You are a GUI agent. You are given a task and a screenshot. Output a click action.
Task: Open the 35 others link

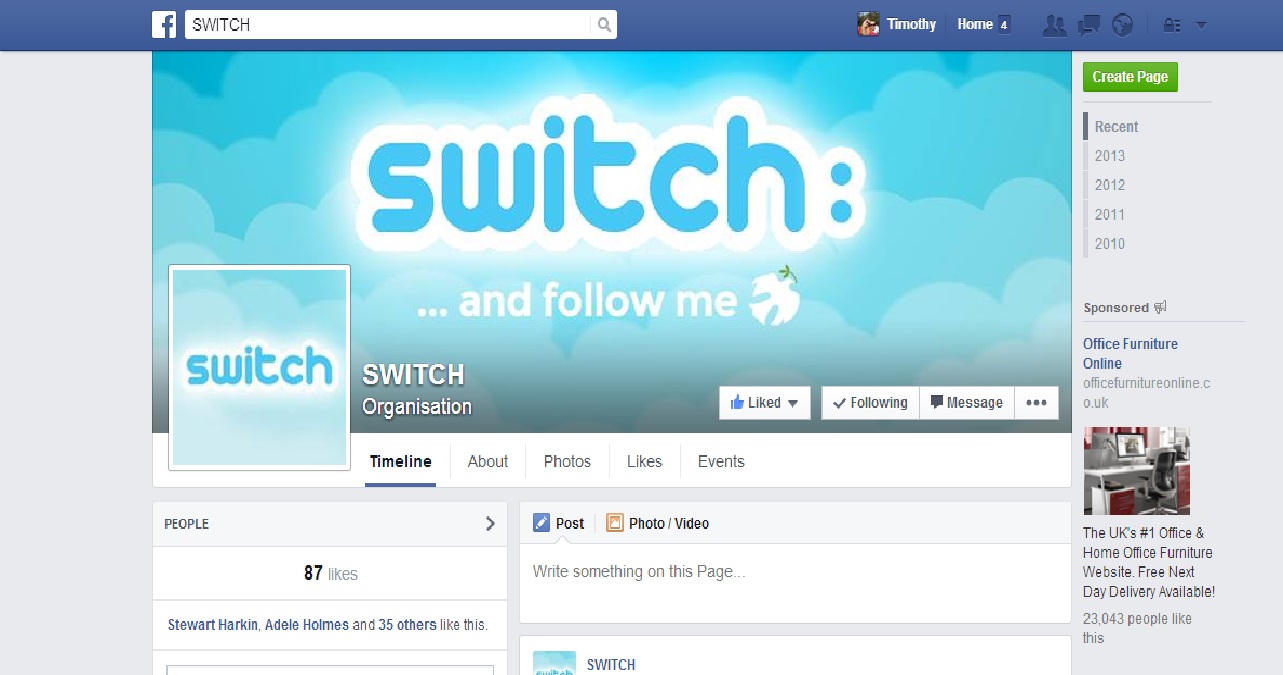click(407, 625)
